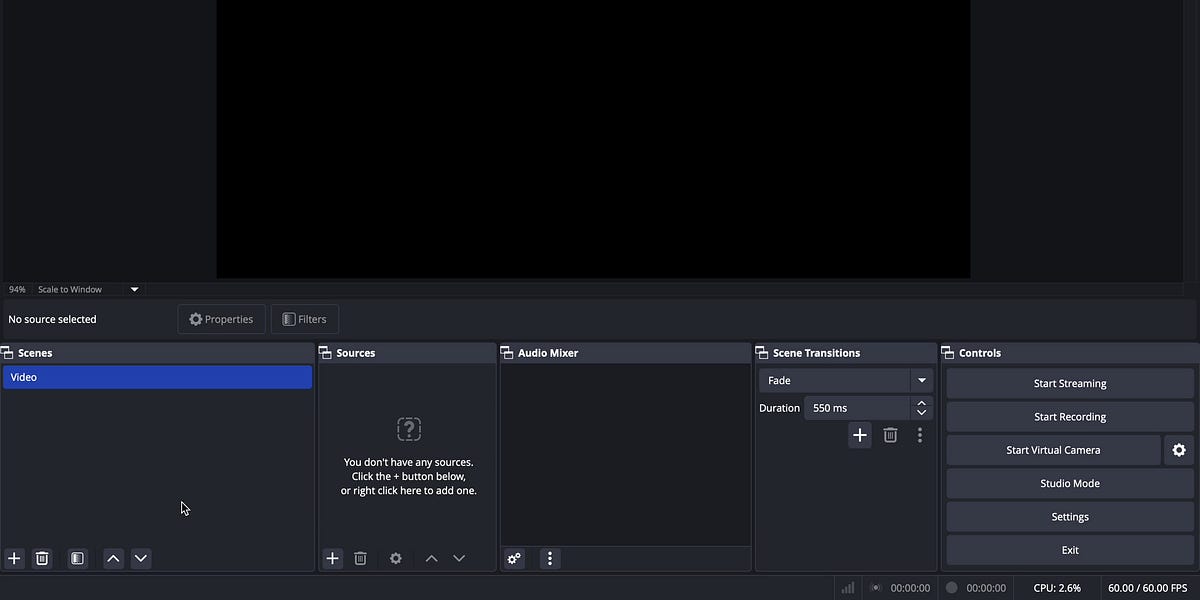
Task: Select the Video scene
Action: point(157,377)
